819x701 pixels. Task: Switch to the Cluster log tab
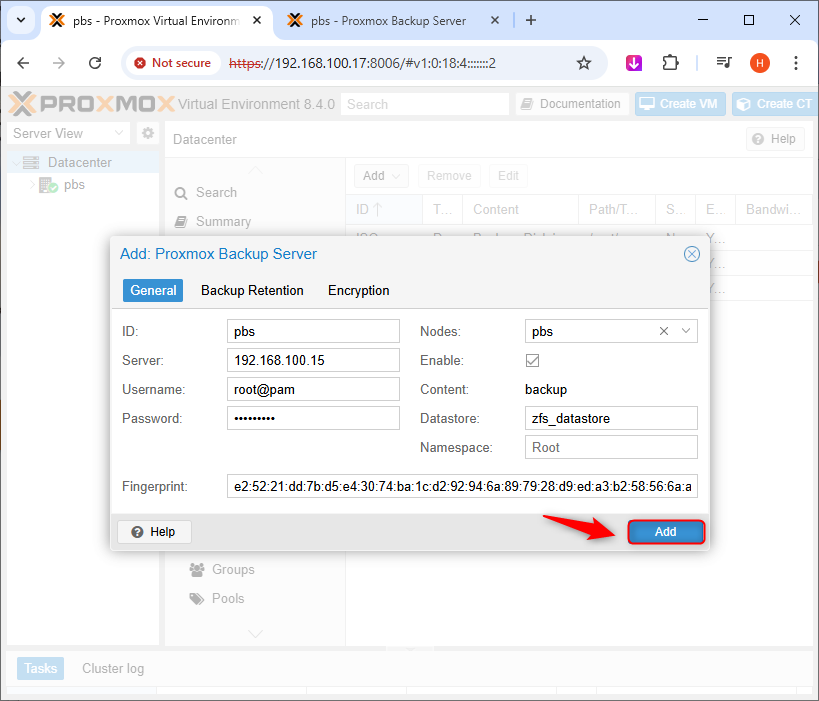[x=113, y=669]
